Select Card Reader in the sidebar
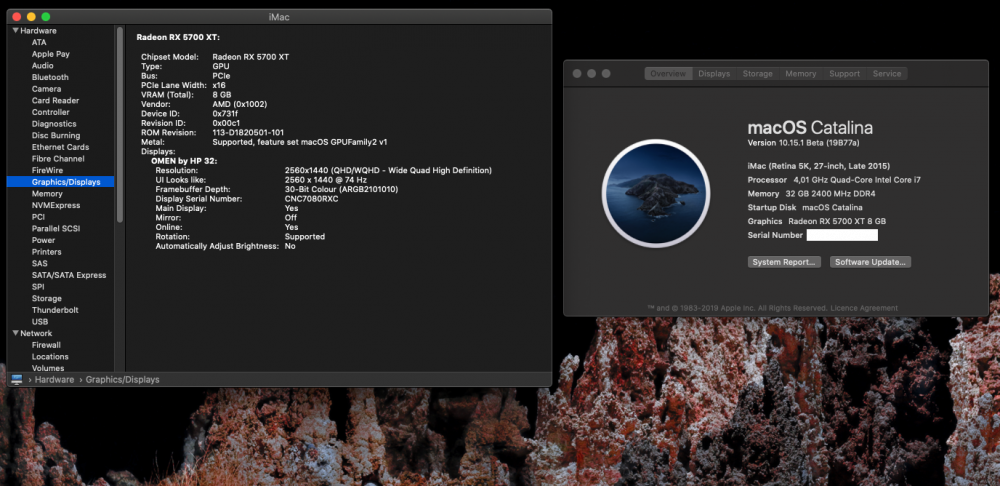This screenshot has width=1000, height=486. pyautogui.click(x=55, y=101)
